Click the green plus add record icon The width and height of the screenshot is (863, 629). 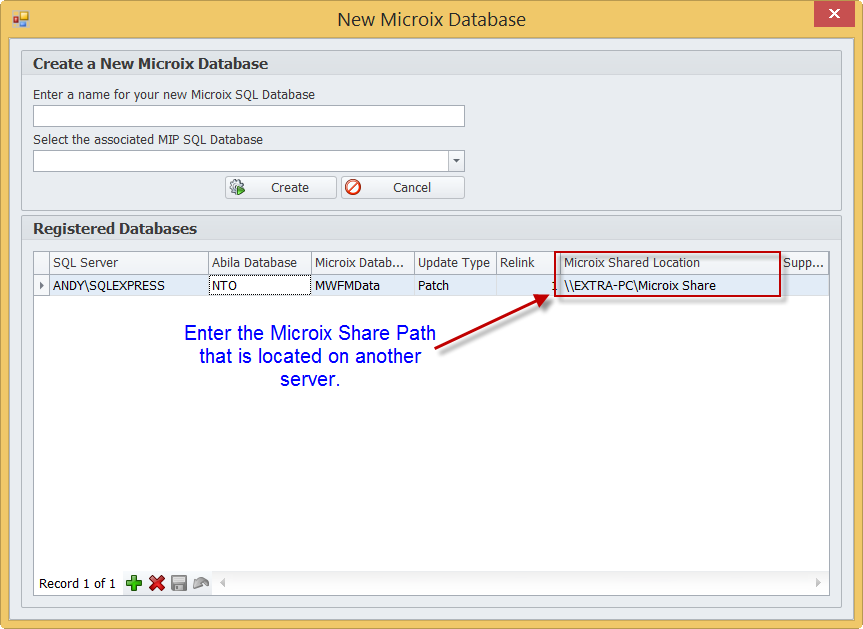click(134, 583)
